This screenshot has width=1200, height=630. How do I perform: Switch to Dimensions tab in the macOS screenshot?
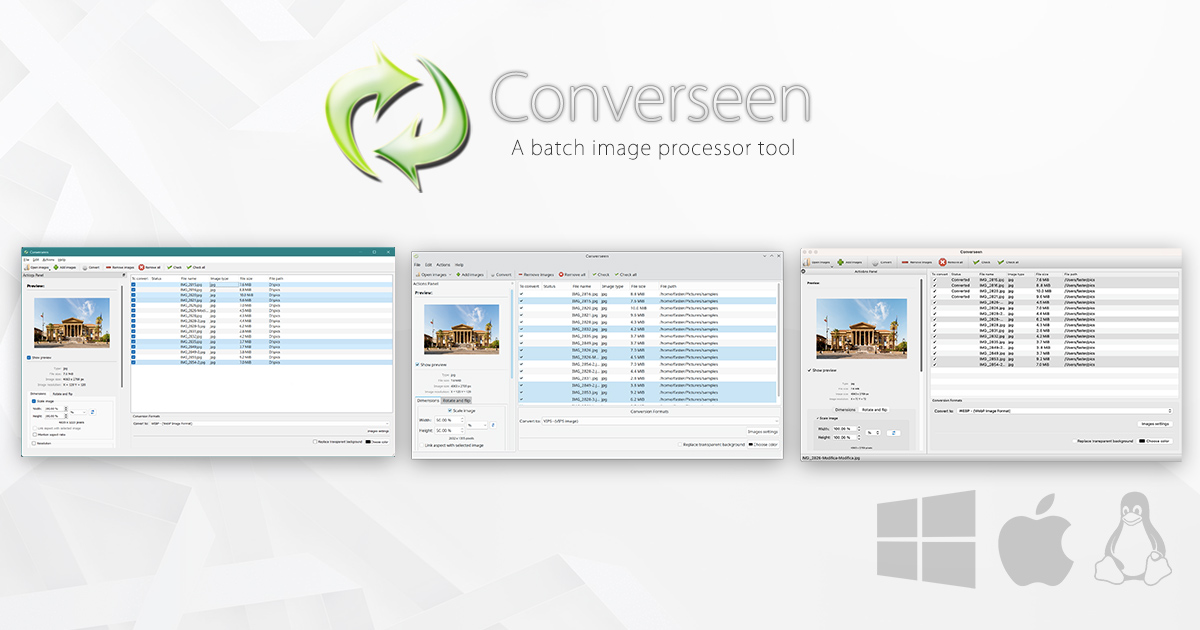(x=845, y=410)
